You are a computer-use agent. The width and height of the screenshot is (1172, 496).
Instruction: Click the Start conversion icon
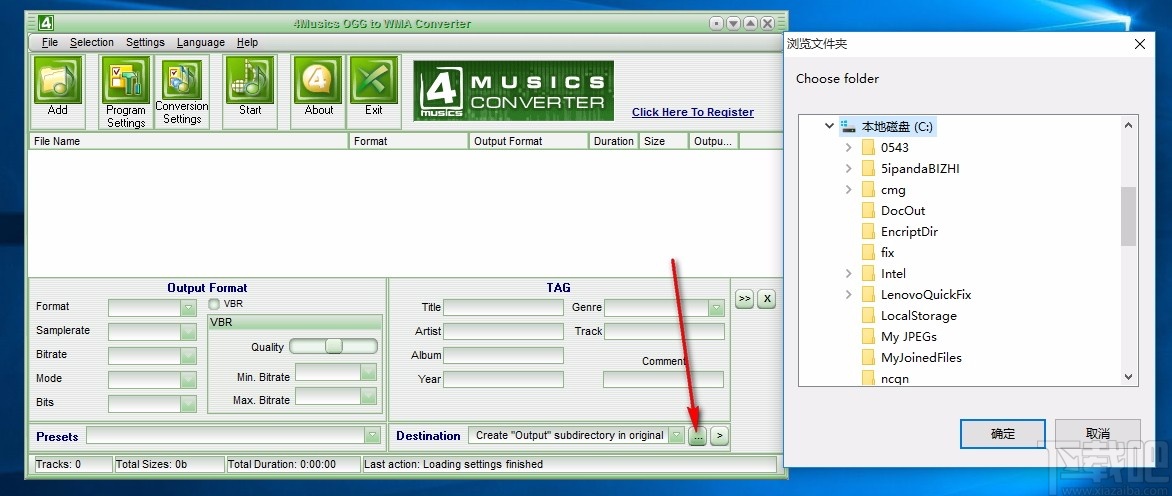click(x=250, y=81)
